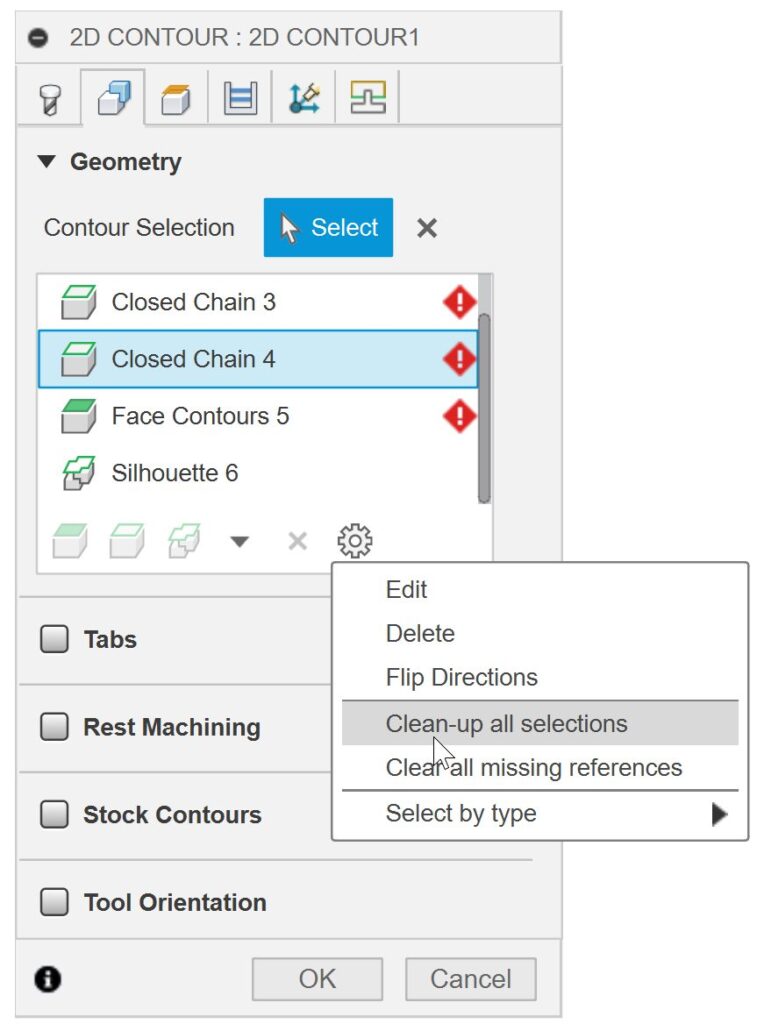Enable the Tabs checkbox

54,639
